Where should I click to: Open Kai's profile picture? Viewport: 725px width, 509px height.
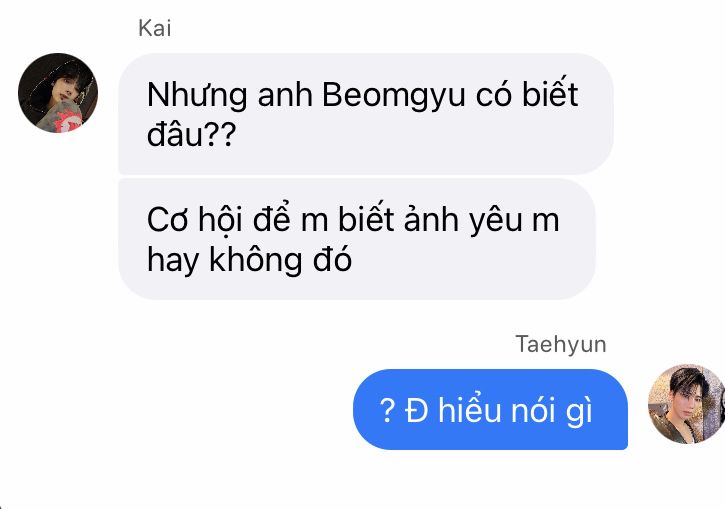point(58,93)
